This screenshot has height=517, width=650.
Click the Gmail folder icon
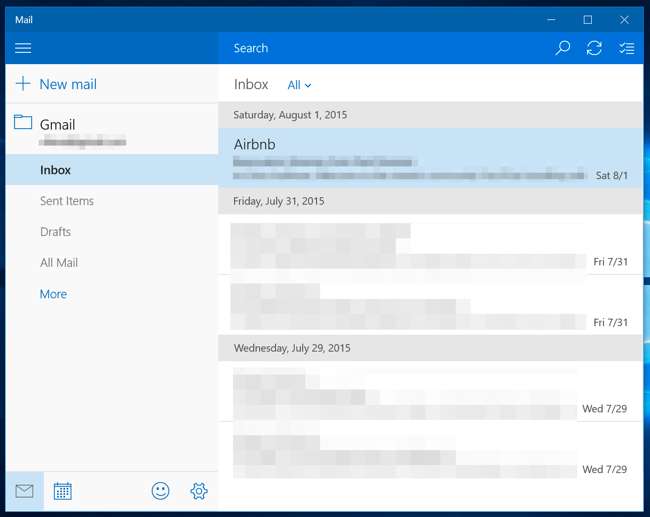(23, 123)
